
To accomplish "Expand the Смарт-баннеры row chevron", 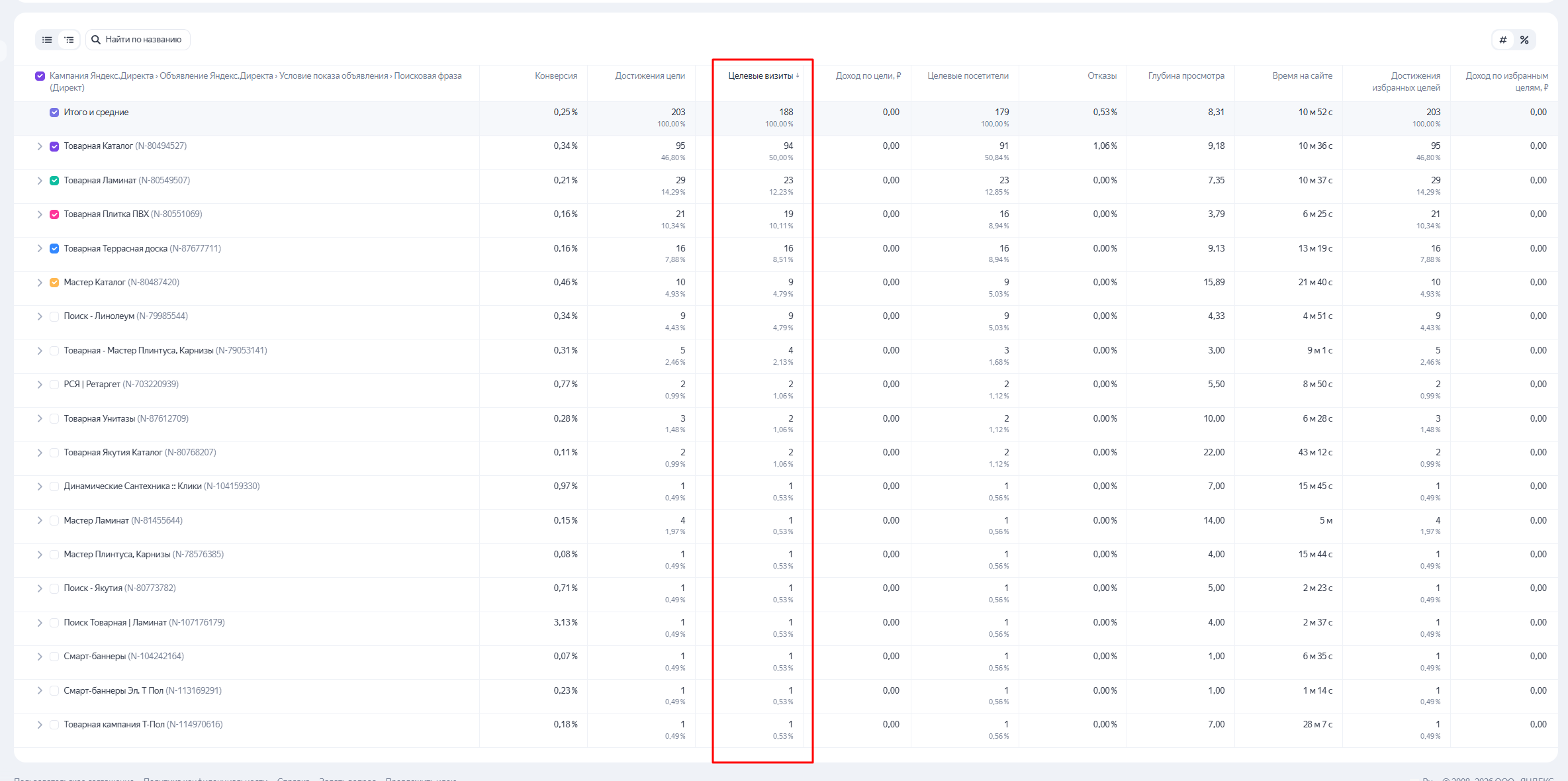I will (x=40, y=657).
